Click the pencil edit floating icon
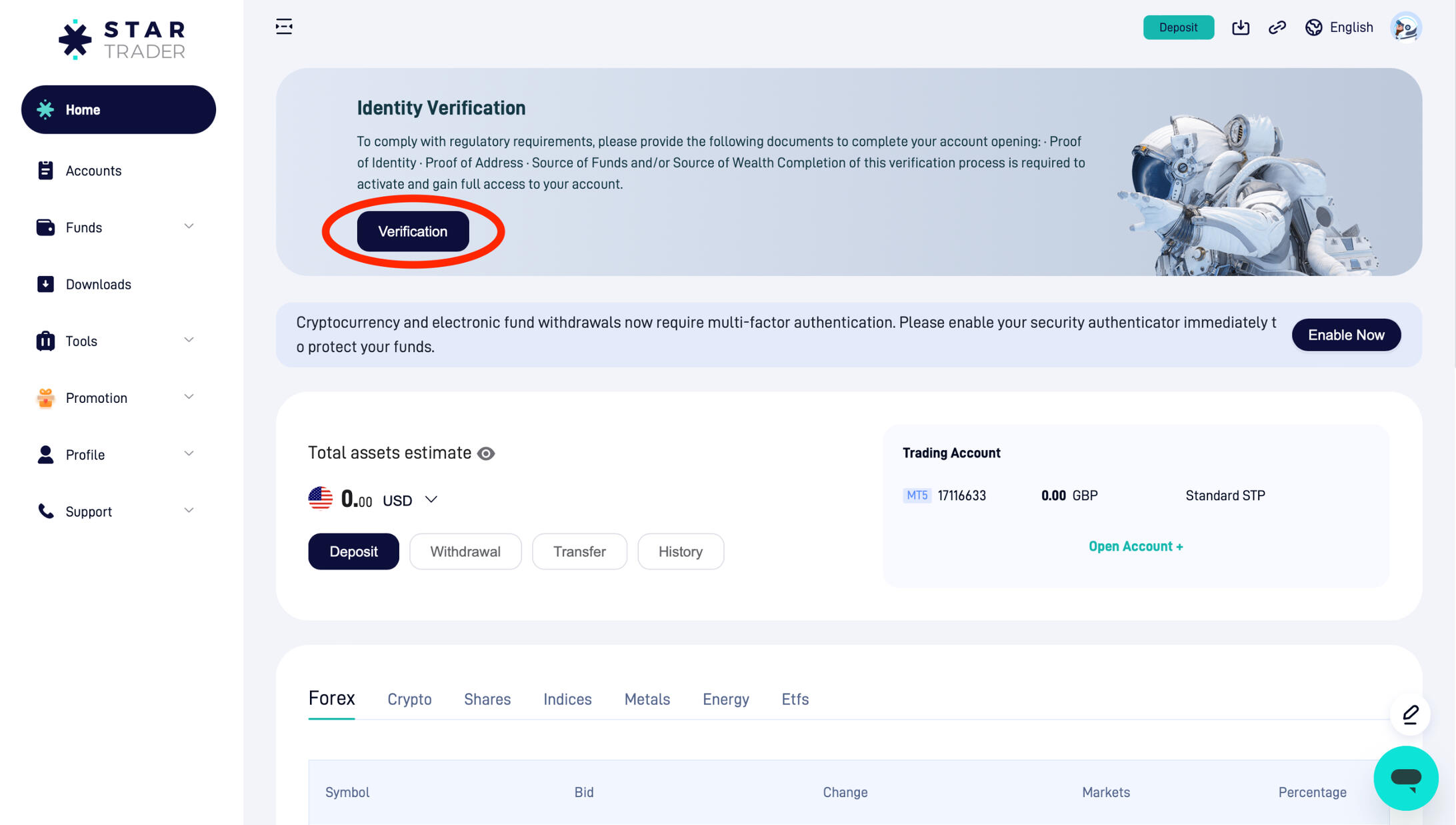 point(1410,714)
